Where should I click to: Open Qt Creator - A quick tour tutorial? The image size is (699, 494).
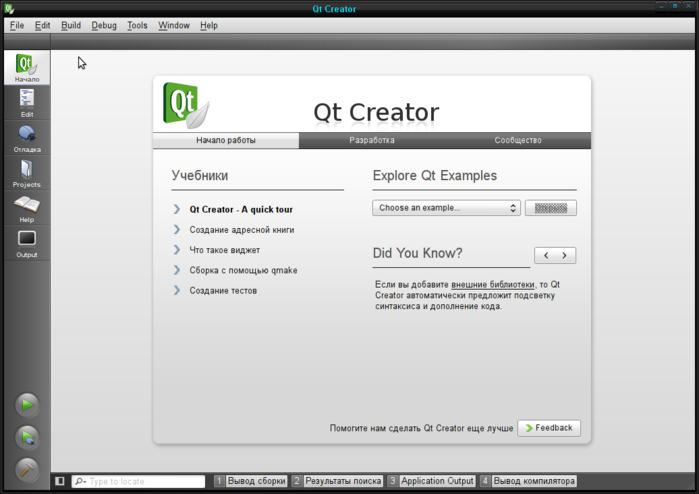(x=241, y=210)
